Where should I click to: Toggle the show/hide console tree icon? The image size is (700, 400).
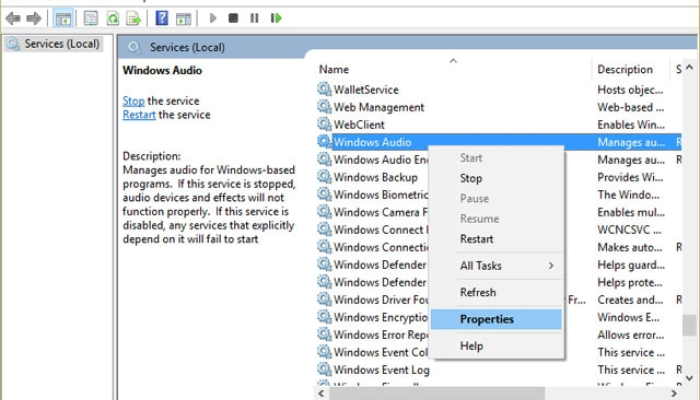(63, 18)
